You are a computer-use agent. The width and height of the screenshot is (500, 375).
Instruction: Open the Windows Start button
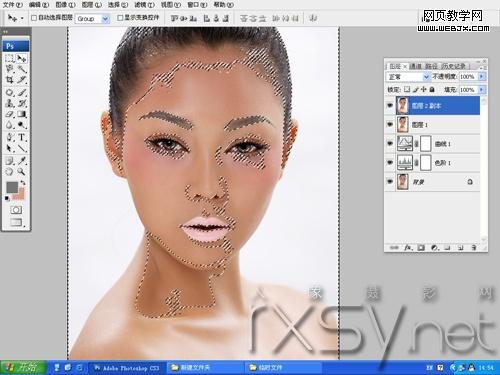pyautogui.click(x=23, y=367)
